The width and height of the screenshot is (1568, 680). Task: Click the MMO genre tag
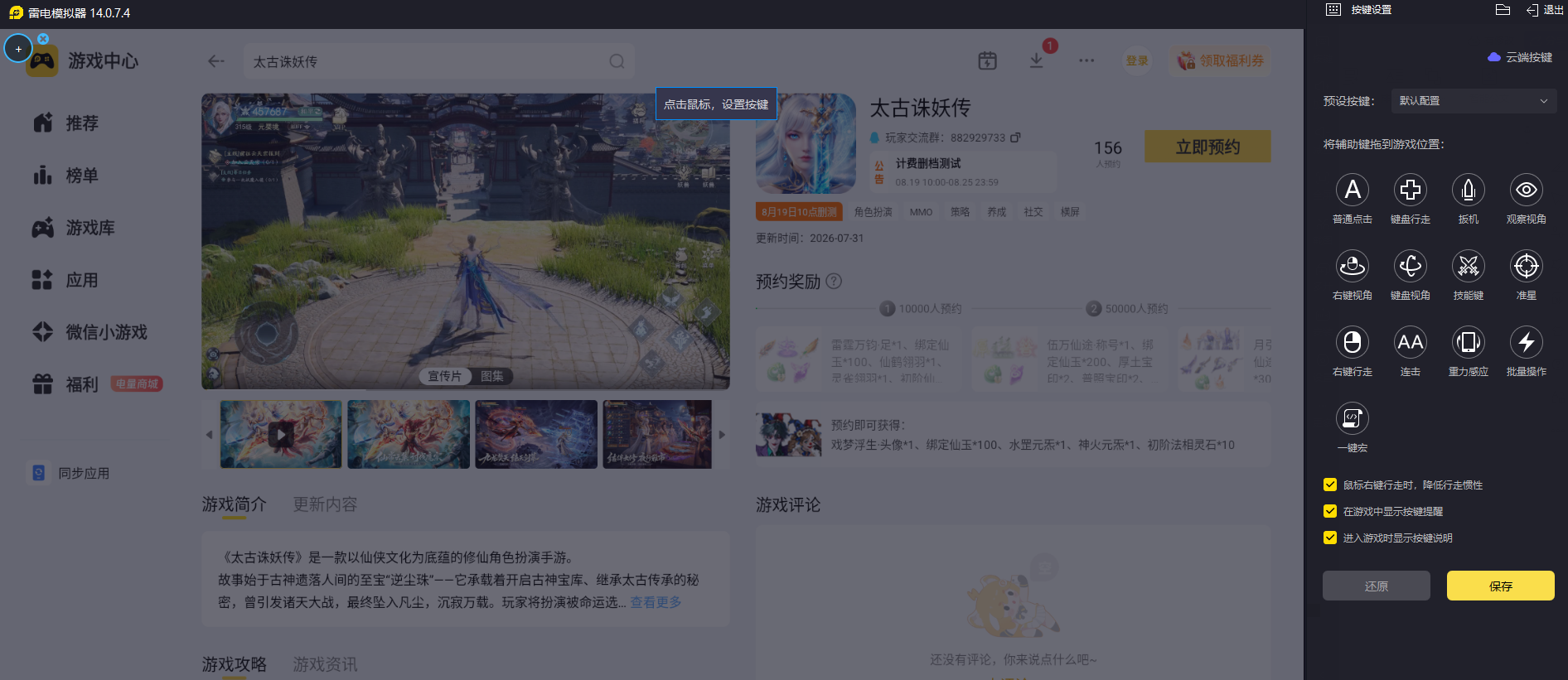click(921, 212)
